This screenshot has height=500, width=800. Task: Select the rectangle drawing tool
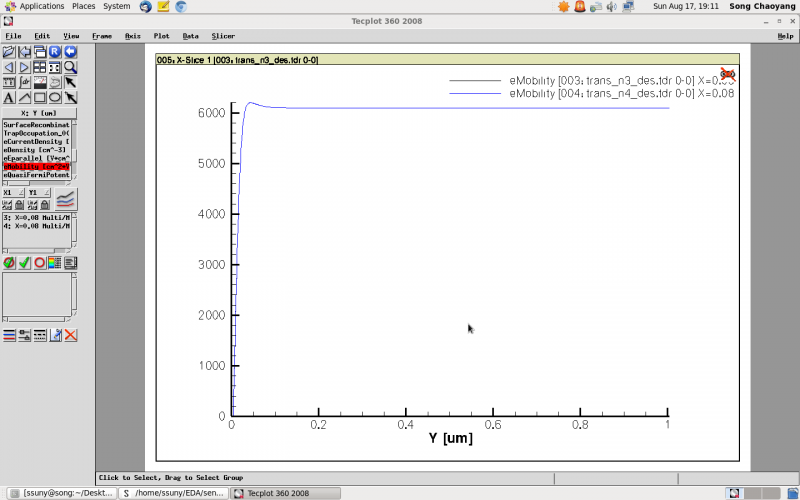pos(39,97)
